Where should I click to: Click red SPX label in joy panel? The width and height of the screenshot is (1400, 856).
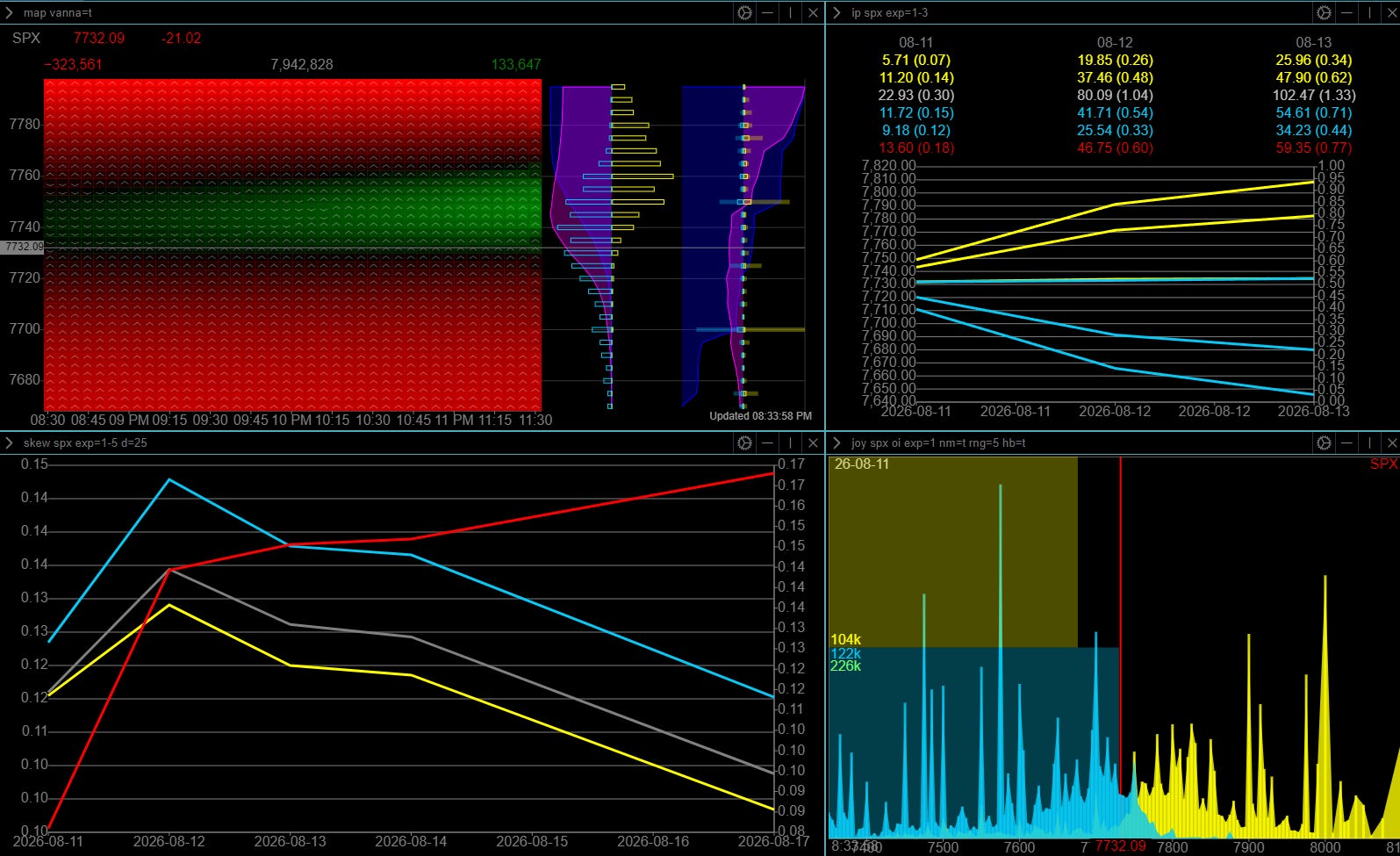(1383, 464)
